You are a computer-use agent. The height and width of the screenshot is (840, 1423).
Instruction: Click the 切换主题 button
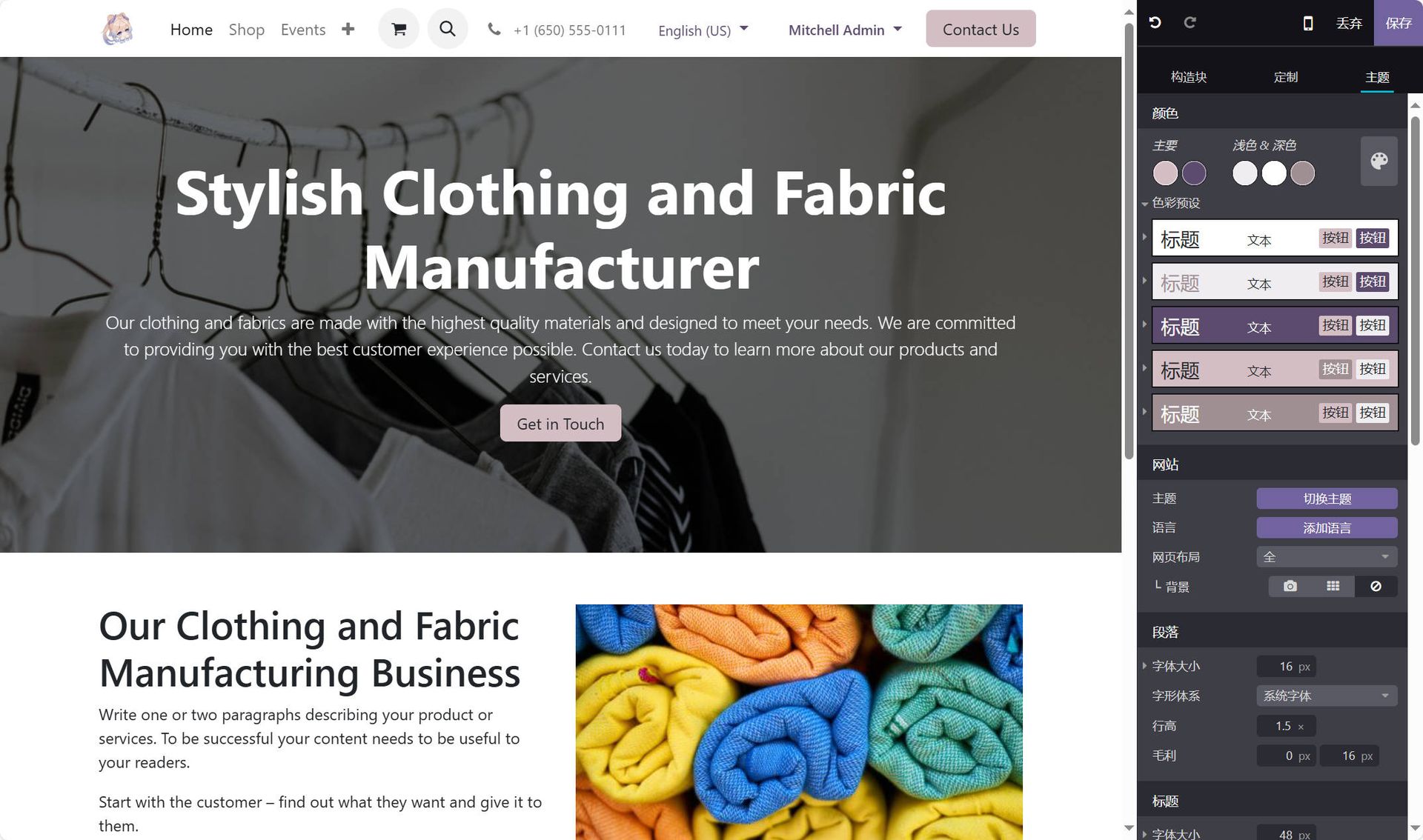(1327, 499)
